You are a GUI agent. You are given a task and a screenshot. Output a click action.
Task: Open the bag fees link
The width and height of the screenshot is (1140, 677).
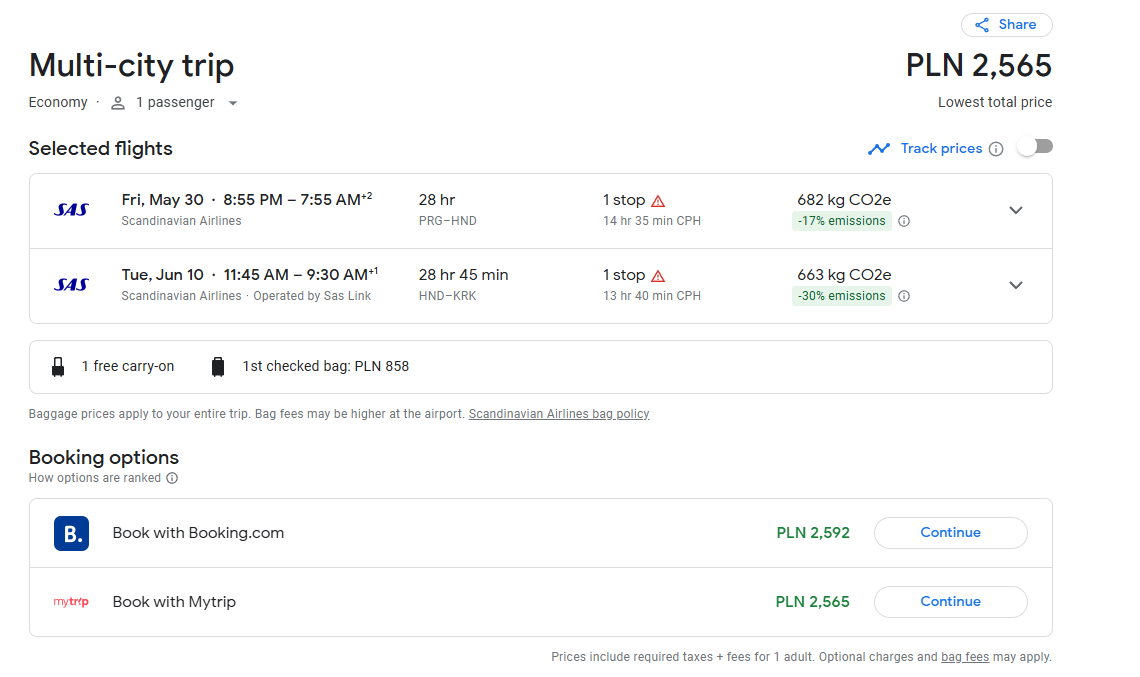point(965,657)
